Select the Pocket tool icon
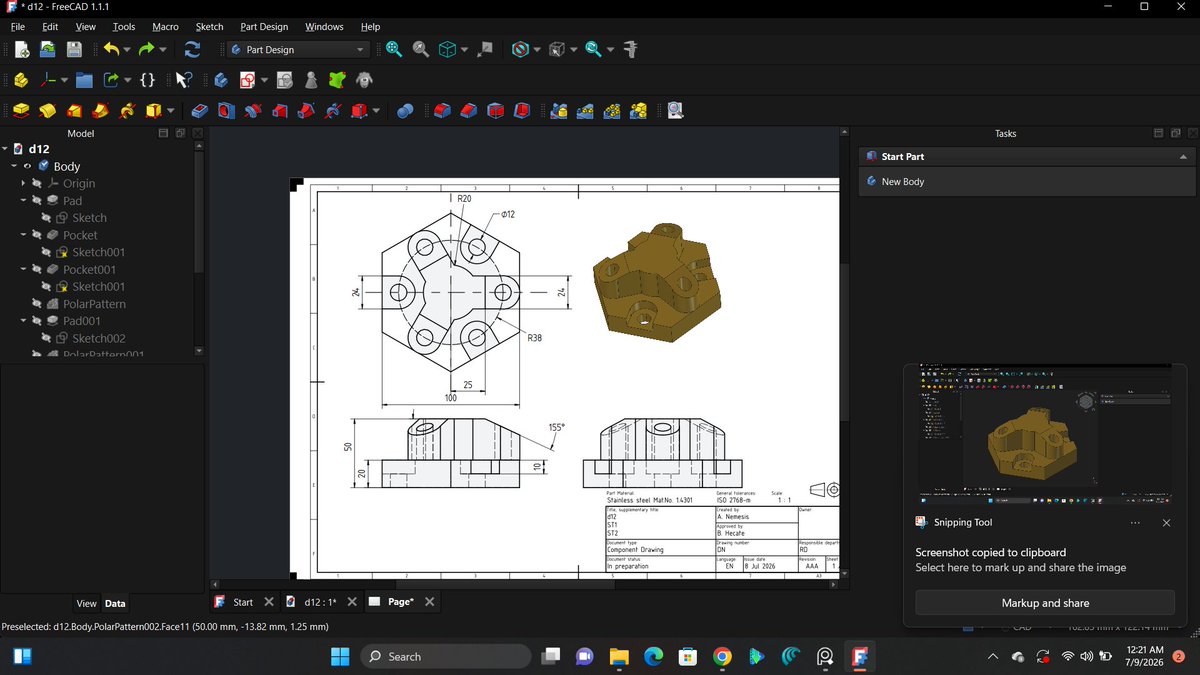 tap(200, 111)
